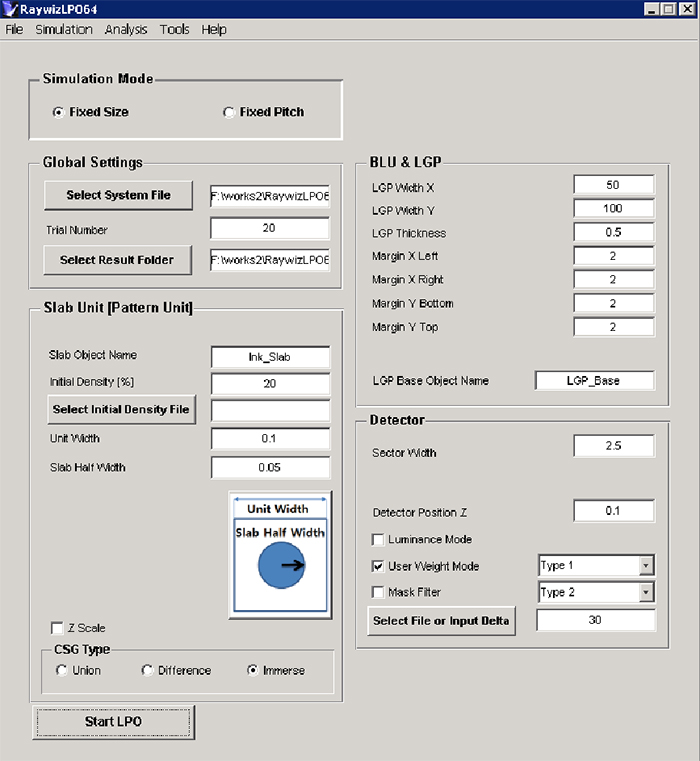Expand the Mask Filter Type 2 dropdown

click(x=646, y=592)
